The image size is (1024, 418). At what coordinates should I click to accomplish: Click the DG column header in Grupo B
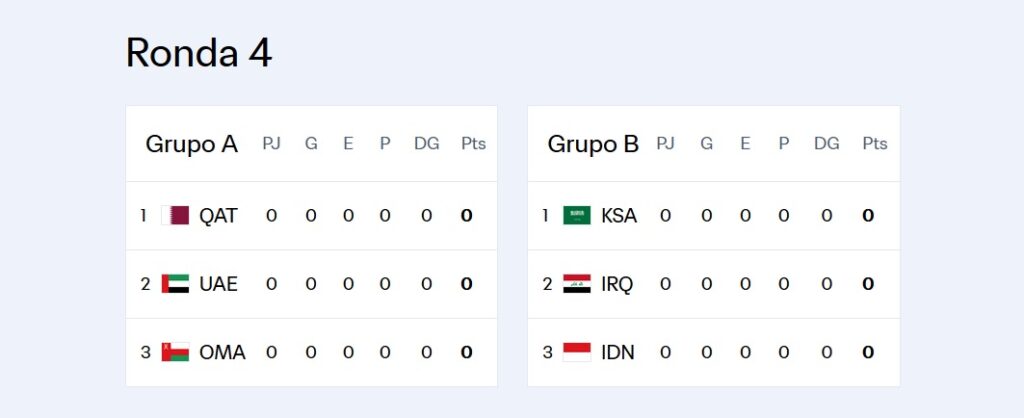[x=827, y=144]
